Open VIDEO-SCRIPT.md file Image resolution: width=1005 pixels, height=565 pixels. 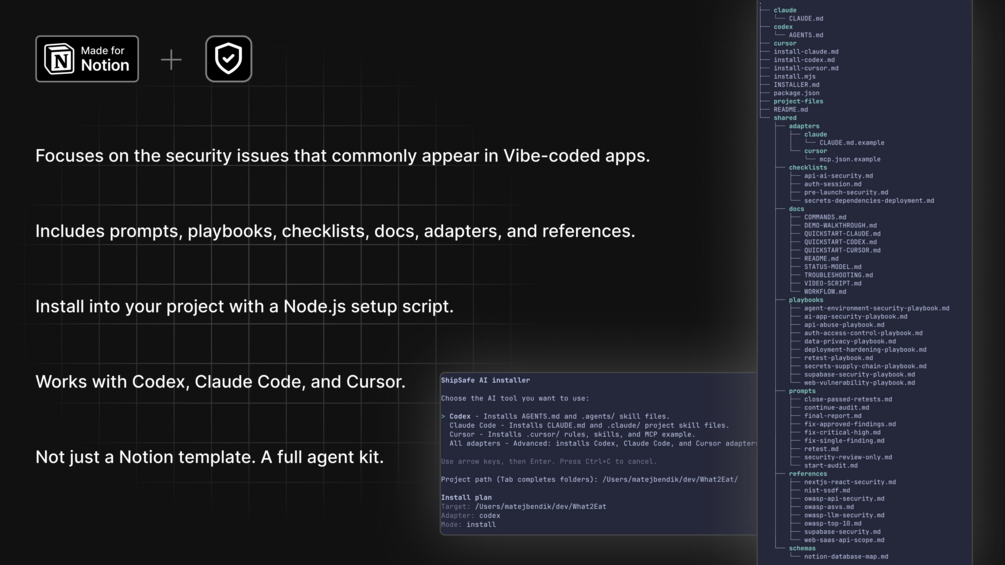pos(833,284)
